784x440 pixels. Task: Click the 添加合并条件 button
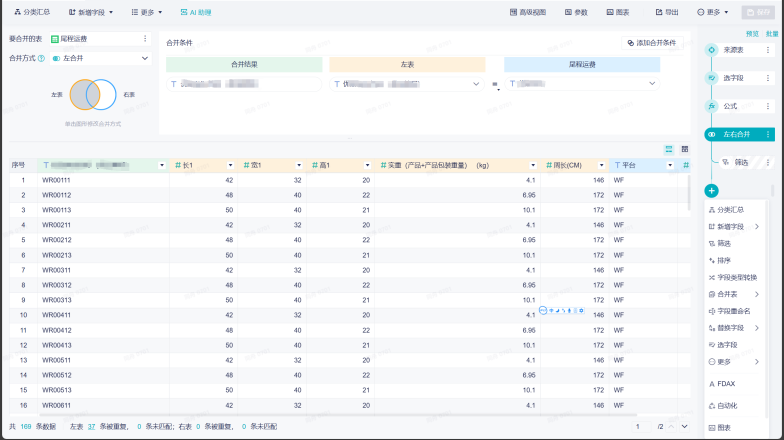pyautogui.click(x=651, y=43)
